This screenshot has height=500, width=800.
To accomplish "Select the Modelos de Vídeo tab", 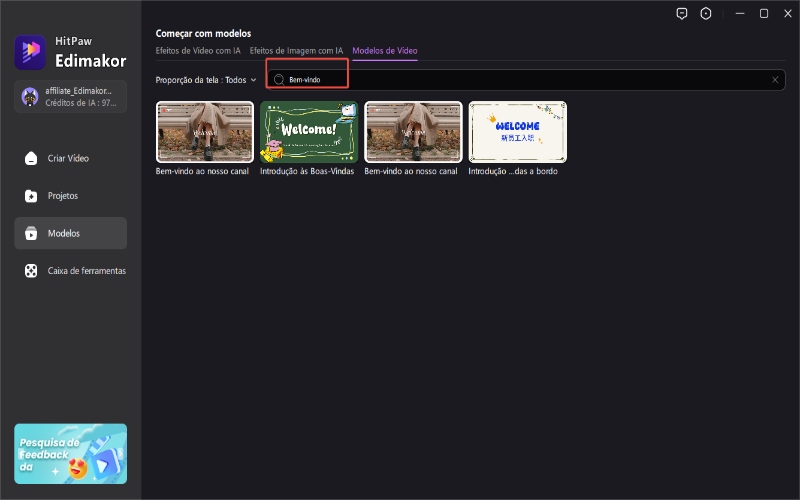I will click(x=385, y=50).
